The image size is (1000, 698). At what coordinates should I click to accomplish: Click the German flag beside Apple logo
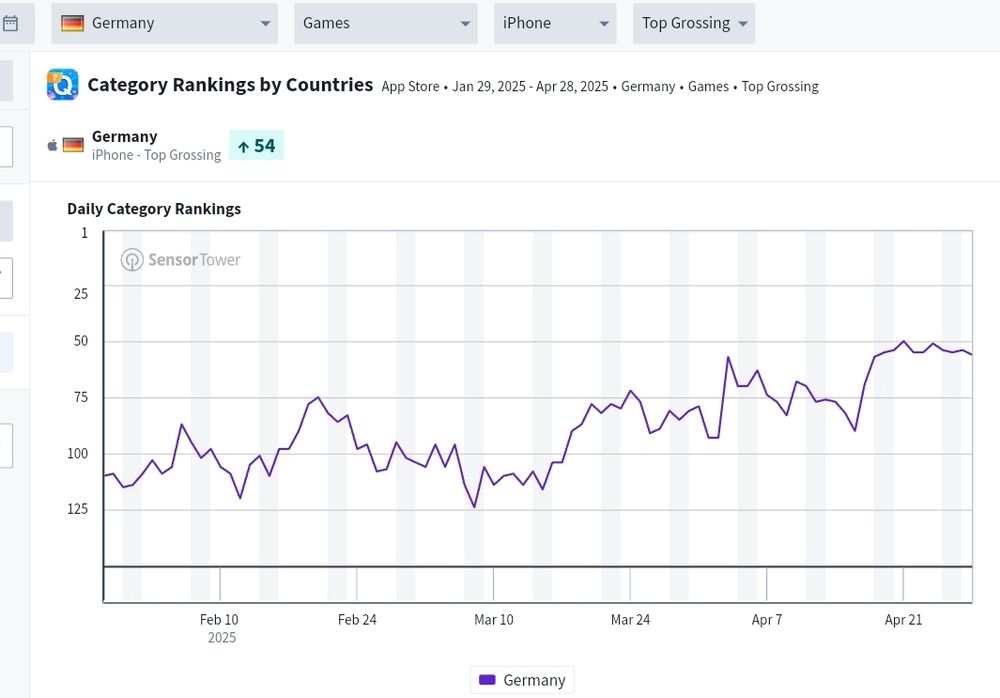(73, 145)
